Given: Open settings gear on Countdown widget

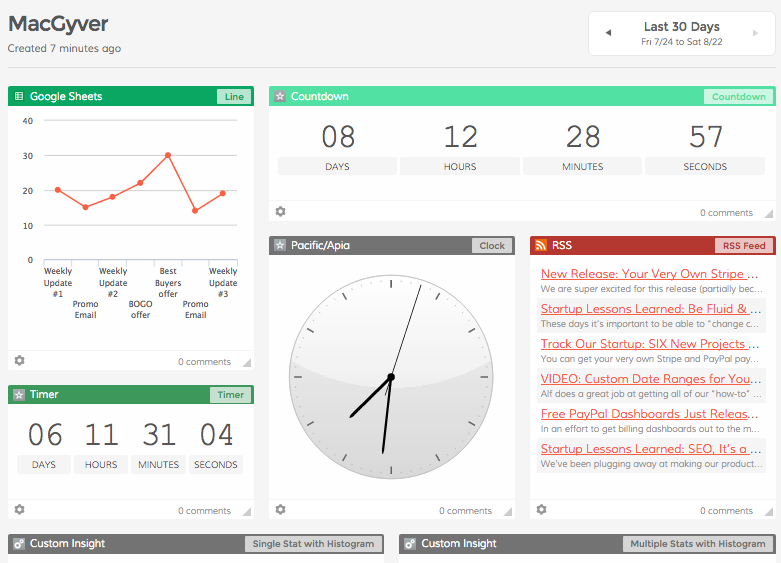Looking at the screenshot, I should (280, 212).
